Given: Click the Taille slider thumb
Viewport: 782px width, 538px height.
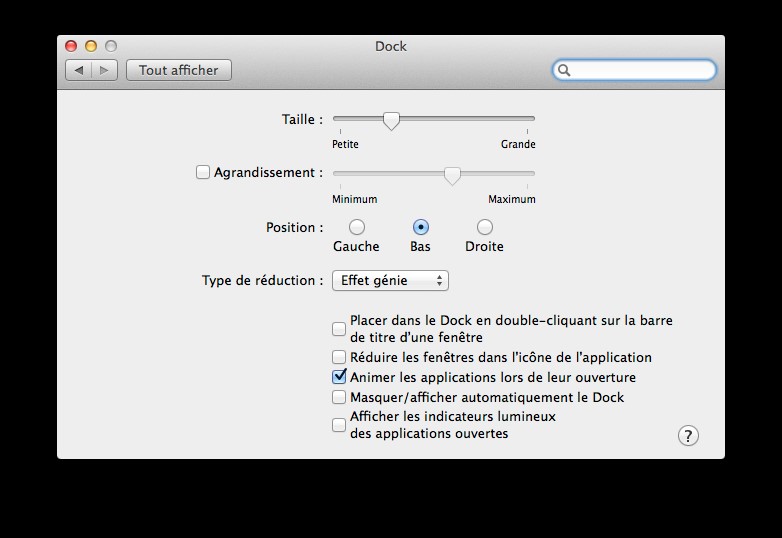Looking at the screenshot, I should click(x=391, y=121).
